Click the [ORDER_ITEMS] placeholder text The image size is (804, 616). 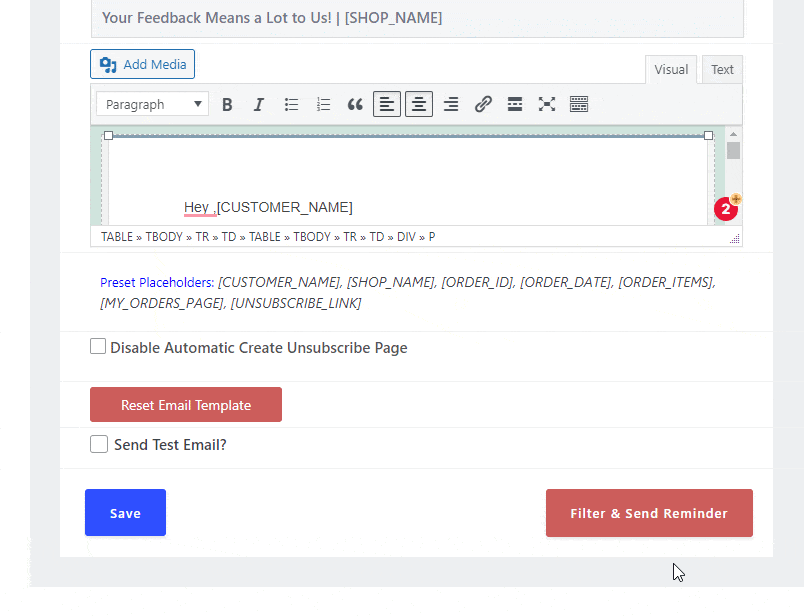coord(667,283)
